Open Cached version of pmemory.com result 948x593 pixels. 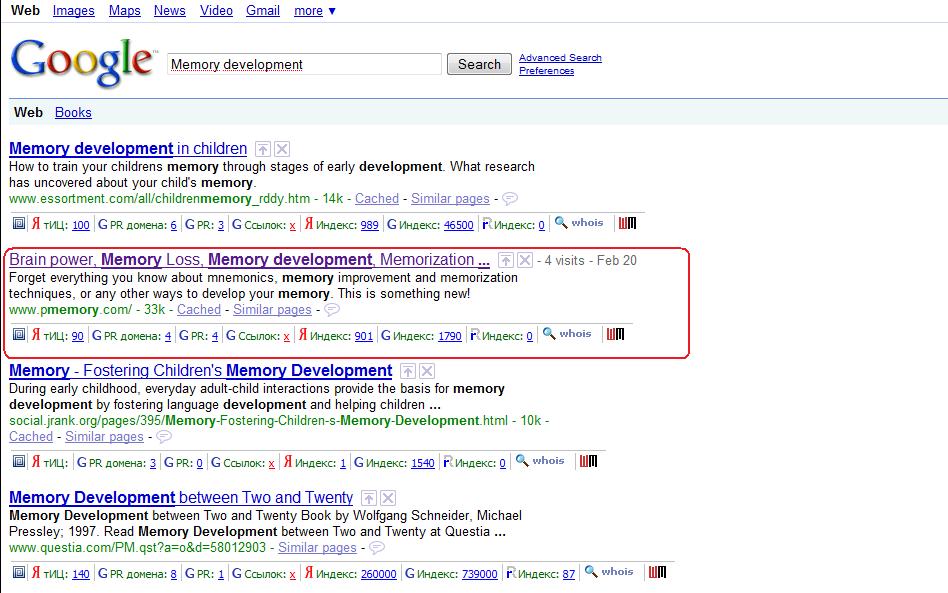[x=199, y=309]
